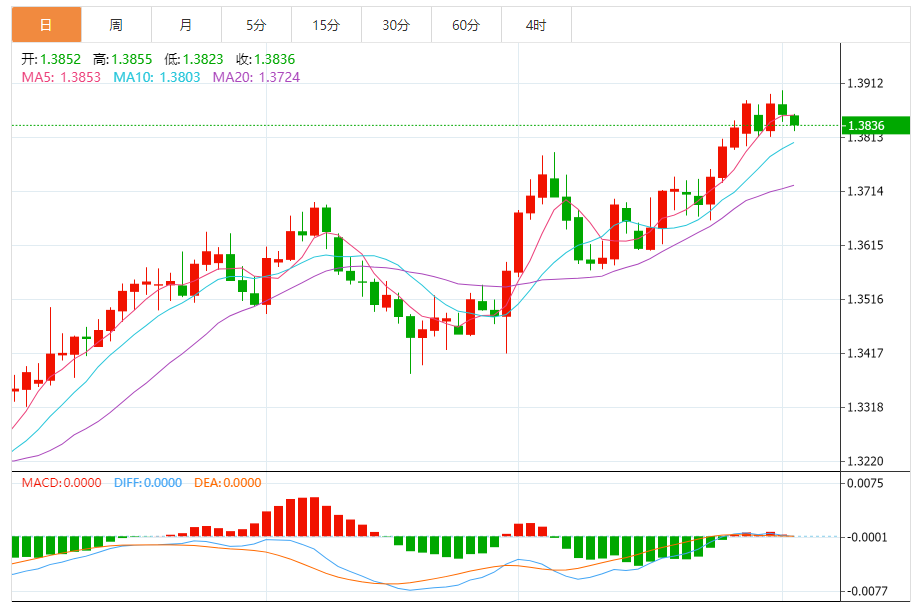The width and height of the screenshot is (919, 602).
Task: Click the 1.3912 price axis label
Action: pyautogui.click(x=865, y=83)
